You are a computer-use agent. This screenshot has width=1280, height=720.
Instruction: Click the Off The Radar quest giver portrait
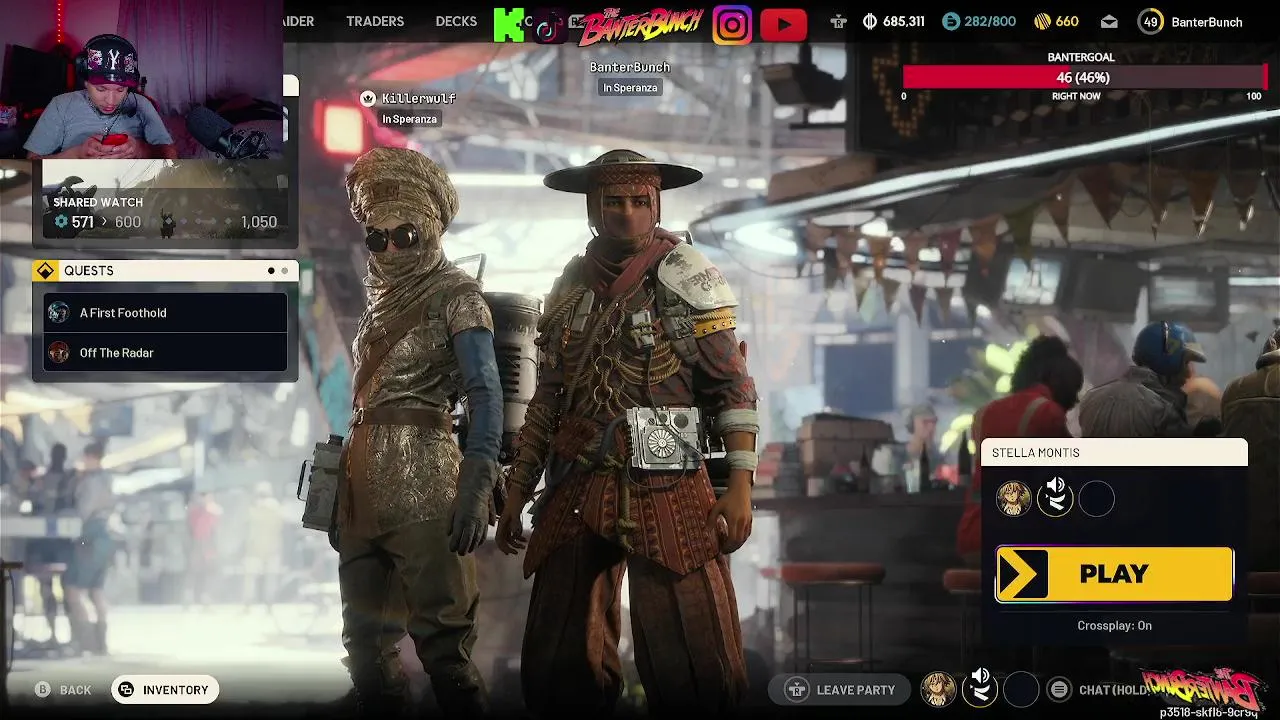59,352
